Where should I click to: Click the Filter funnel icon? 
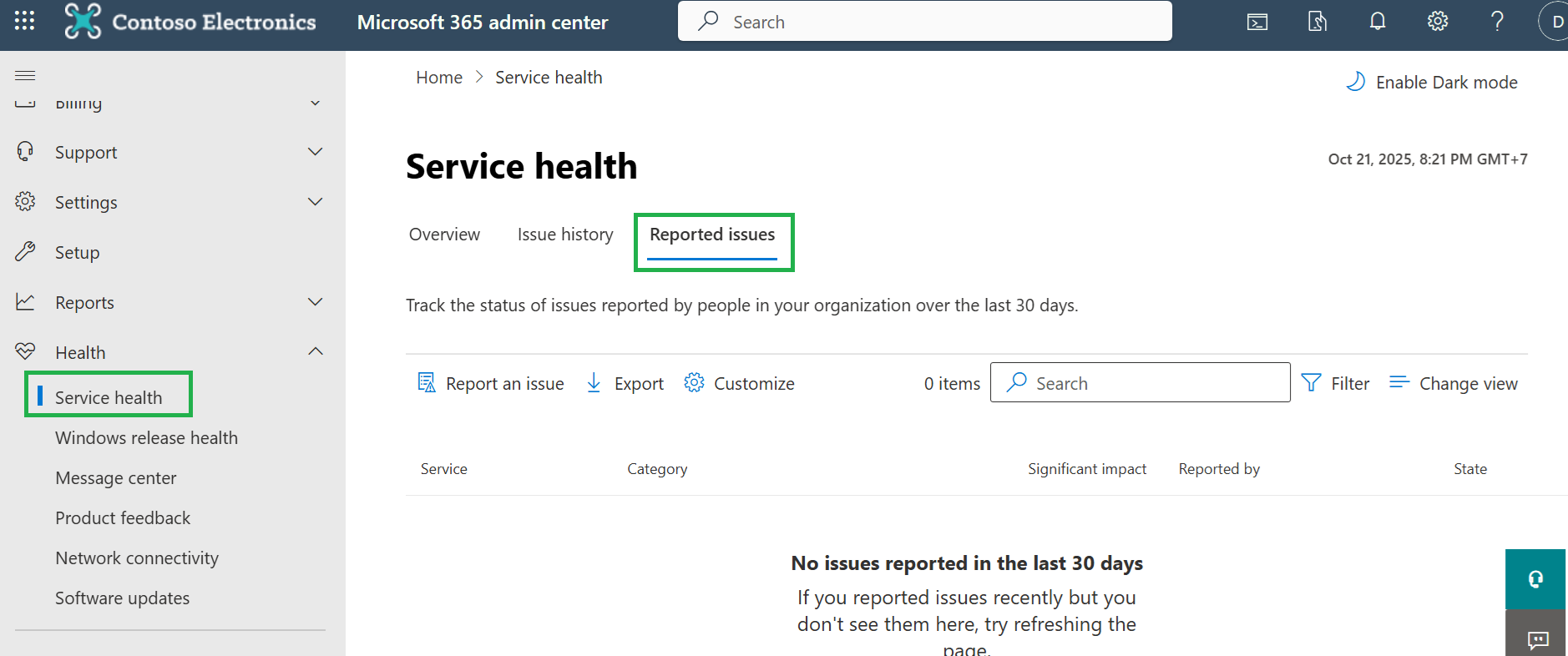pos(1312,383)
